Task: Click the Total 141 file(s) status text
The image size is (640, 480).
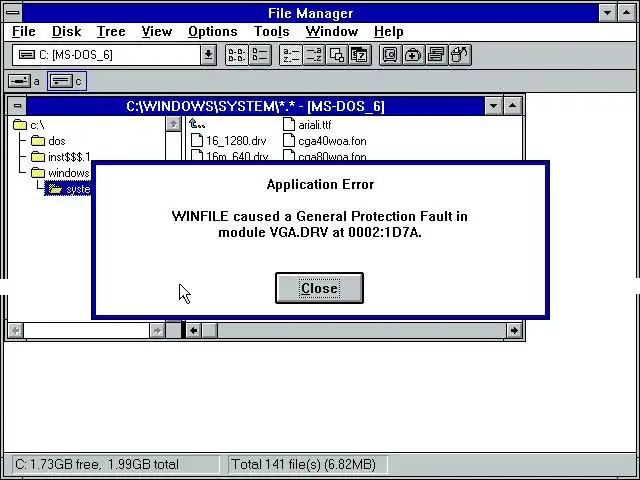Action: coord(303,464)
